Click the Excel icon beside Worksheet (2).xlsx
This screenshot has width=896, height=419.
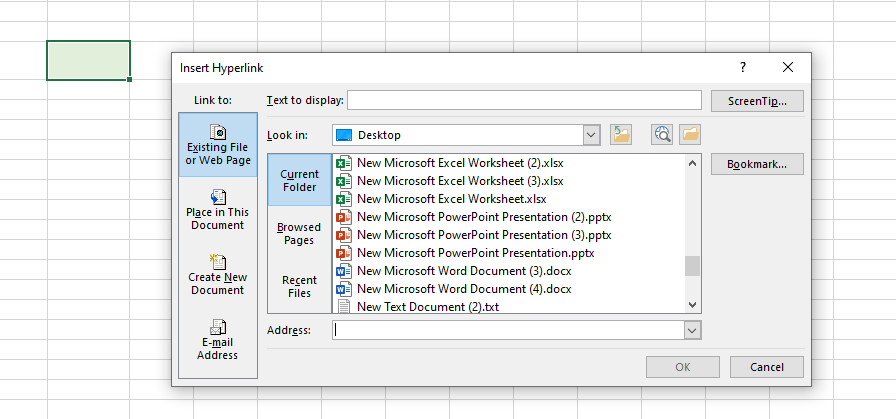(344, 163)
